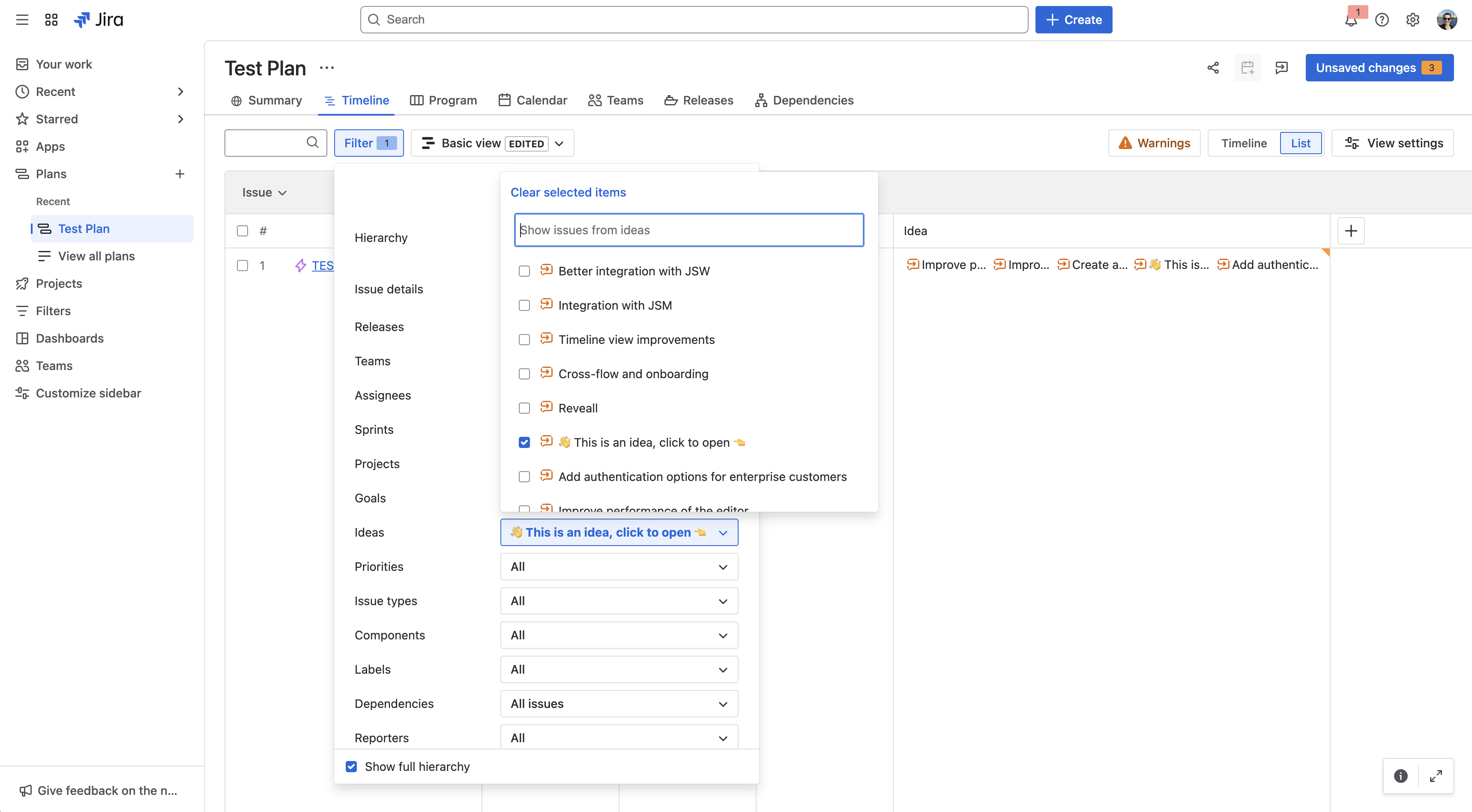Screen dimensions: 1472x812
Task: Collapse the Ideas selection dropdown
Action: (x=723, y=532)
